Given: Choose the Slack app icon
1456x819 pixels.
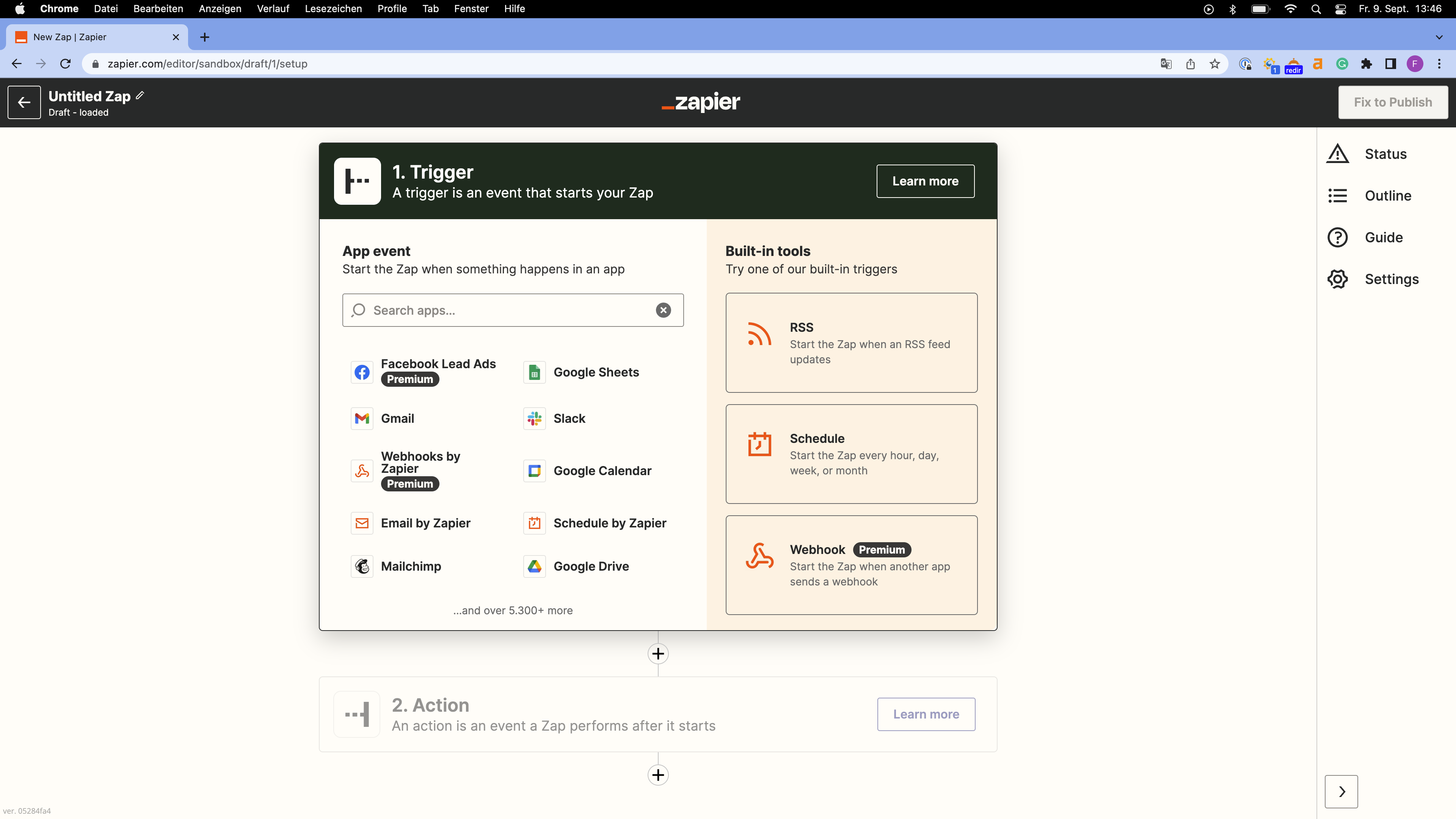Looking at the screenshot, I should click(534, 418).
